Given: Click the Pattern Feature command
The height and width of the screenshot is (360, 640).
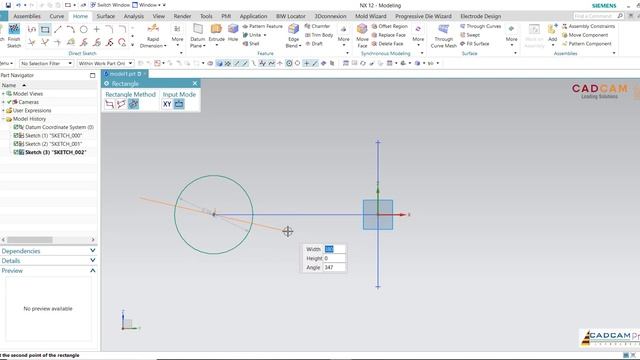Looking at the screenshot, I should pyautogui.click(x=262, y=26).
